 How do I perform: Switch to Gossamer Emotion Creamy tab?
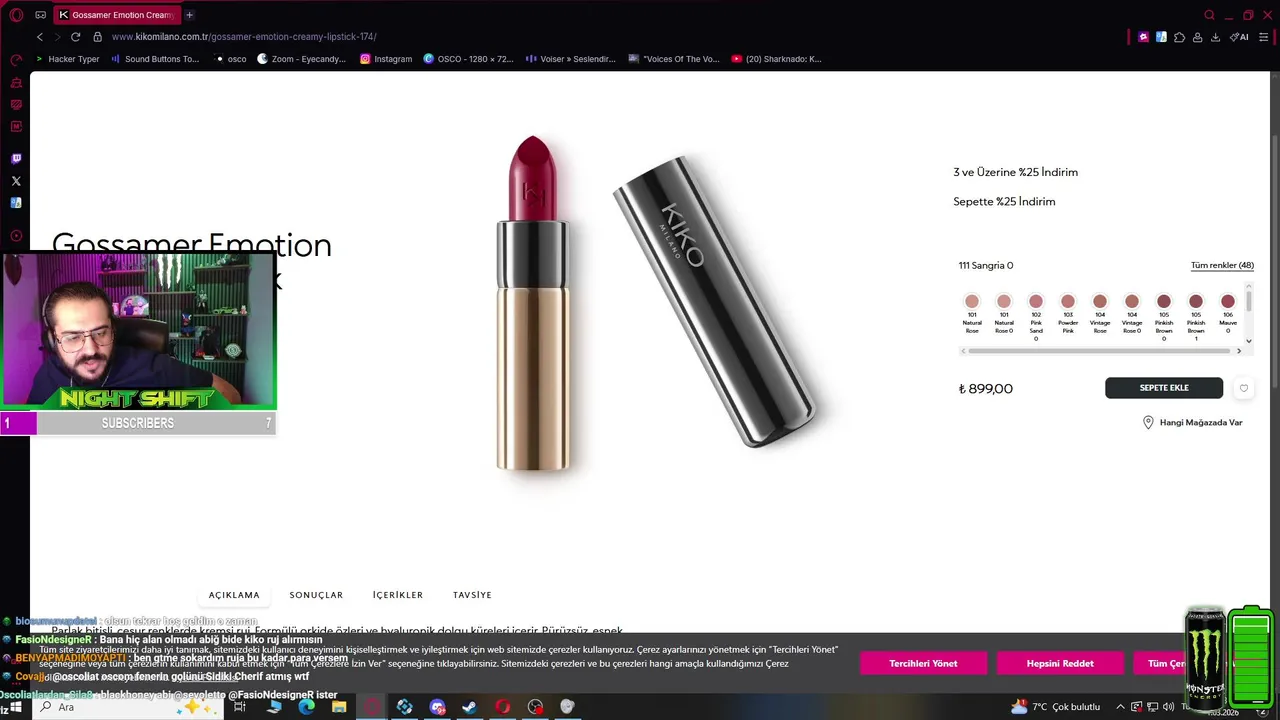[116, 15]
